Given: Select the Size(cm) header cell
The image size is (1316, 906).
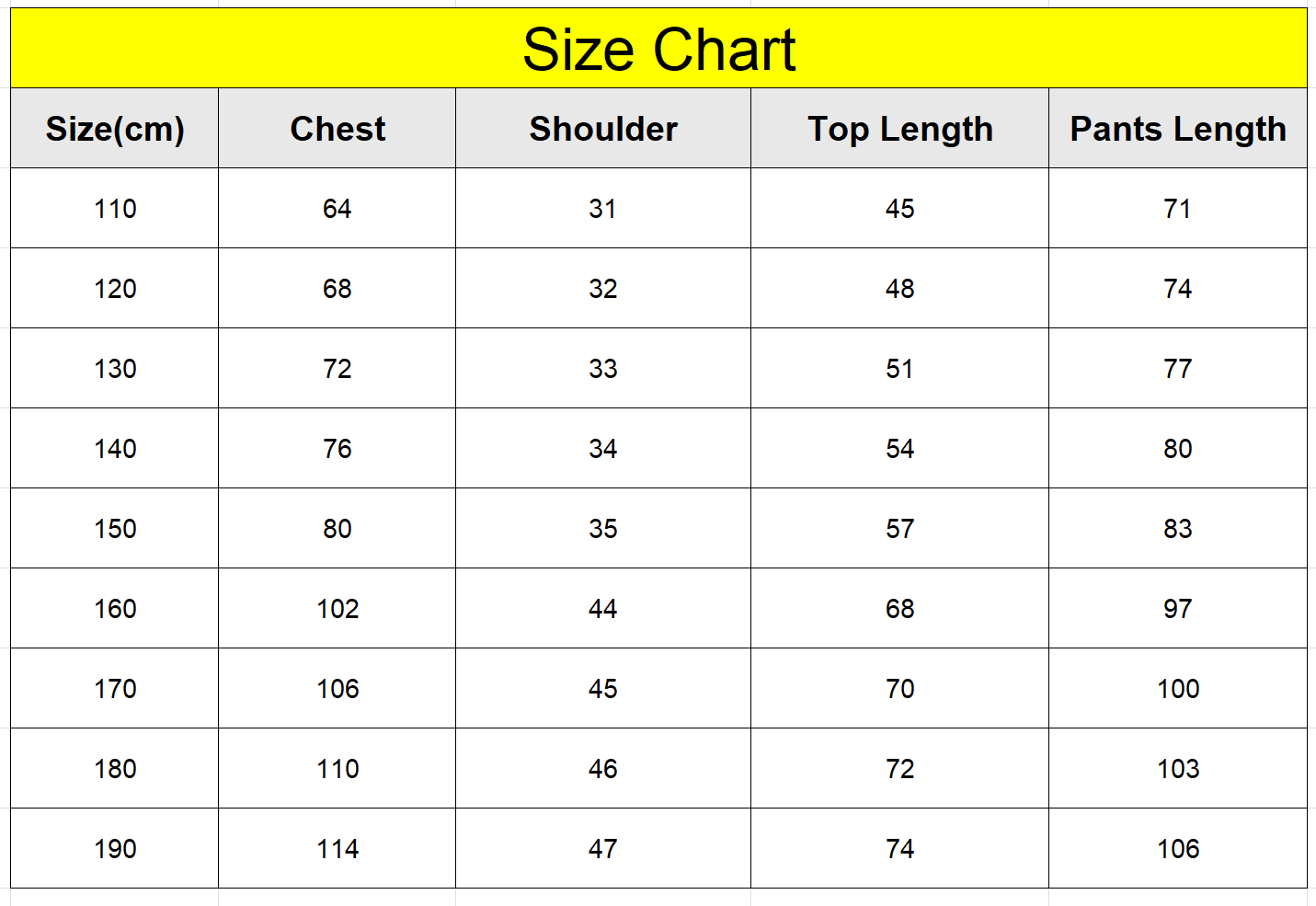Looking at the screenshot, I should coord(115,129).
